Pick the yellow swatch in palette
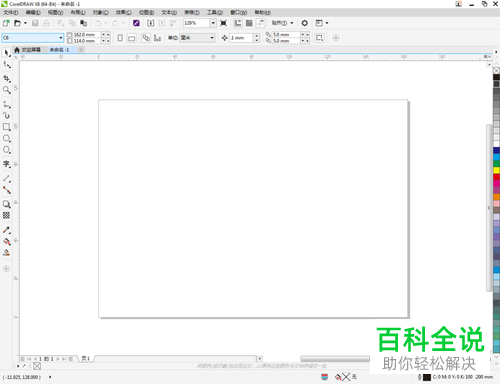 (496, 170)
